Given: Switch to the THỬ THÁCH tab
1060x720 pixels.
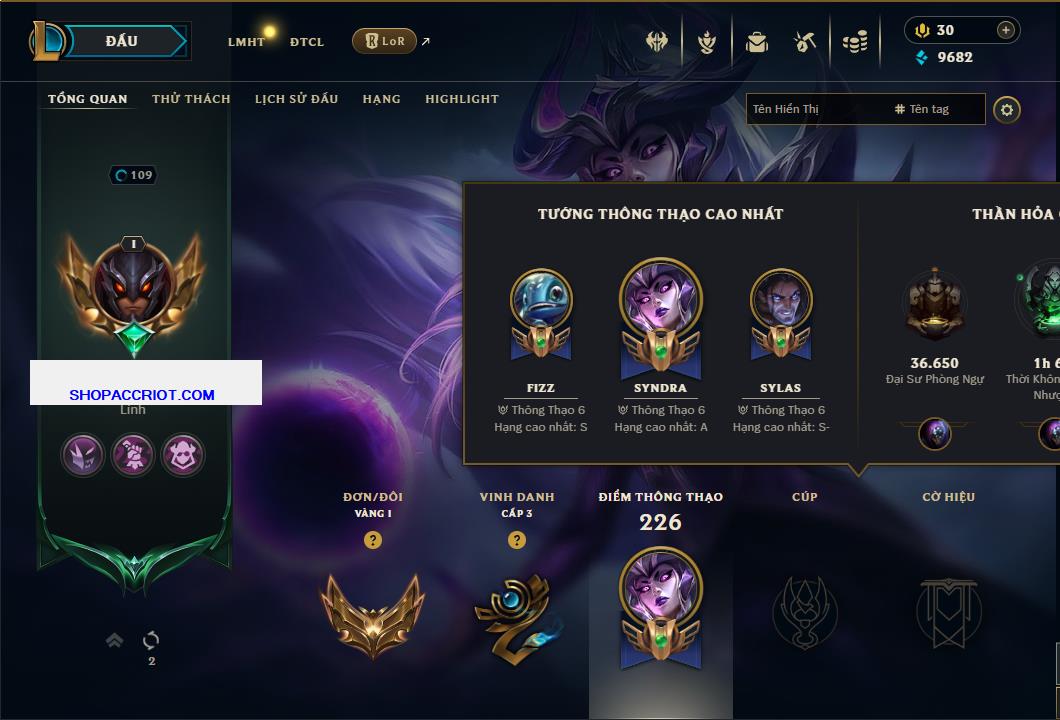Looking at the screenshot, I should pyautogui.click(x=191, y=99).
